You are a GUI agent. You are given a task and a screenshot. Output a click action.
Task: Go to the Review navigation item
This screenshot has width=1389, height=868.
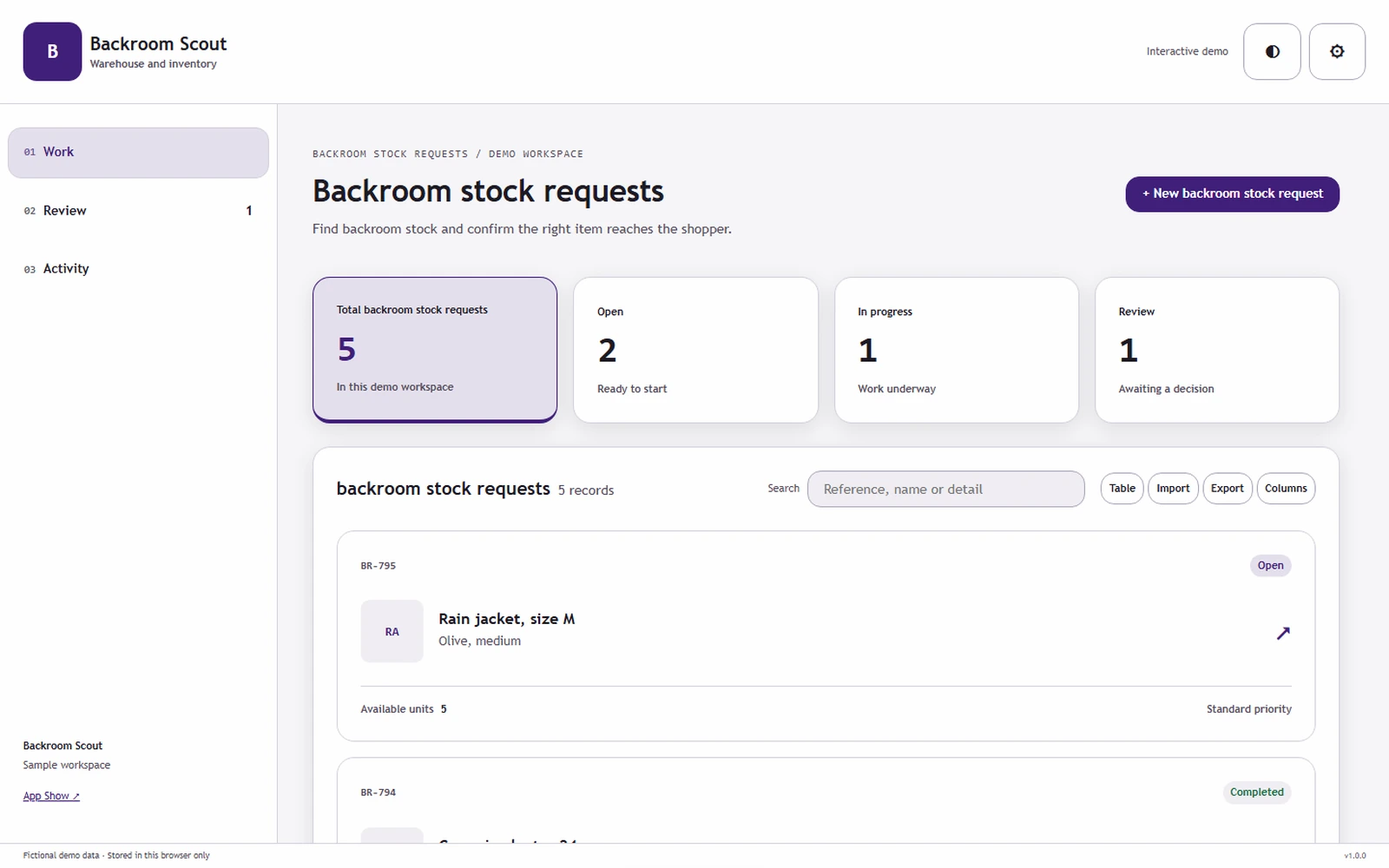pyautogui.click(x=138, y=211)
